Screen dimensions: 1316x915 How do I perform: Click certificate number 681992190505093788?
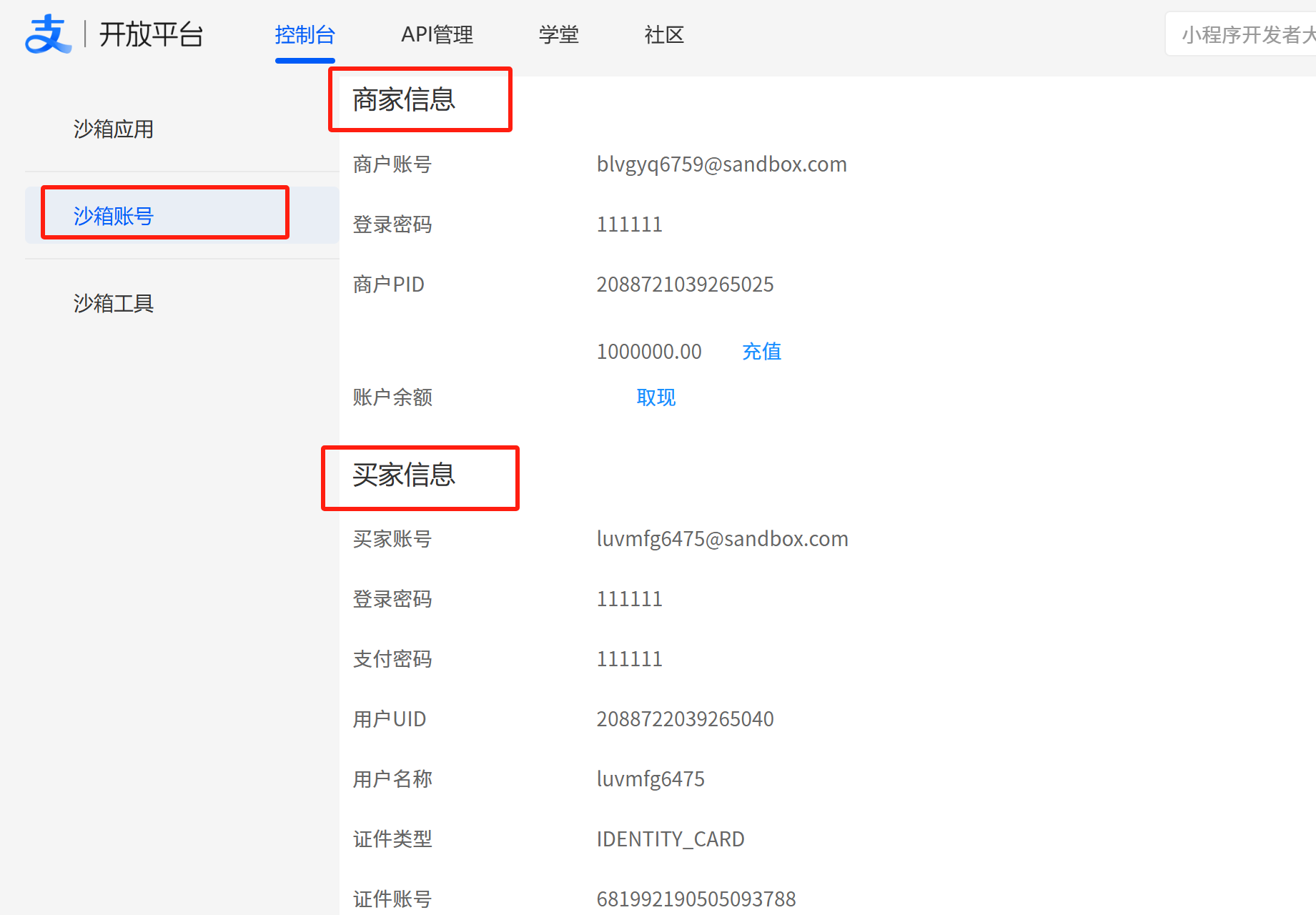tap(696, 899)
